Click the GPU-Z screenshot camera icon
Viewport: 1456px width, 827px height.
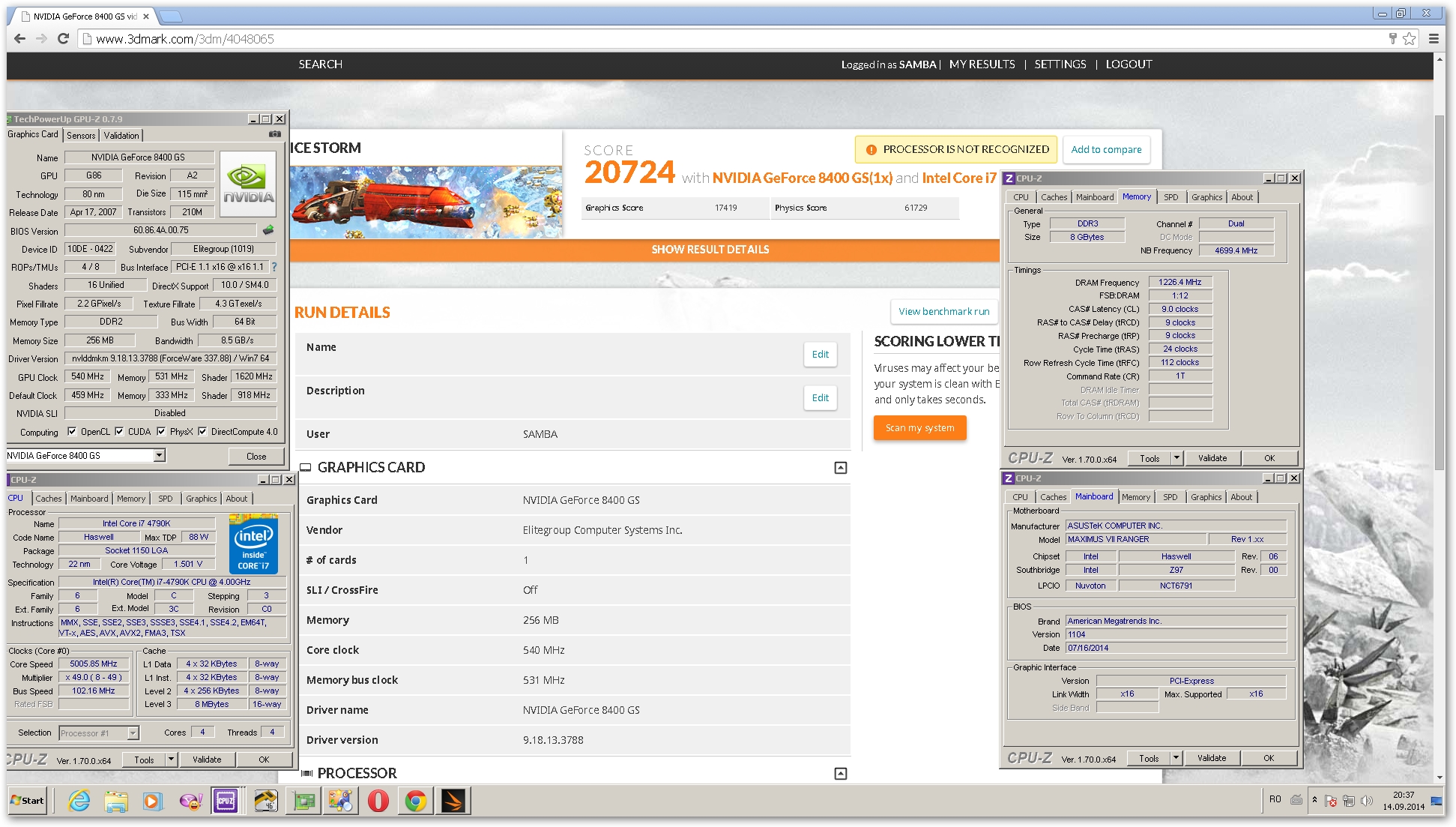pos(275,135)
